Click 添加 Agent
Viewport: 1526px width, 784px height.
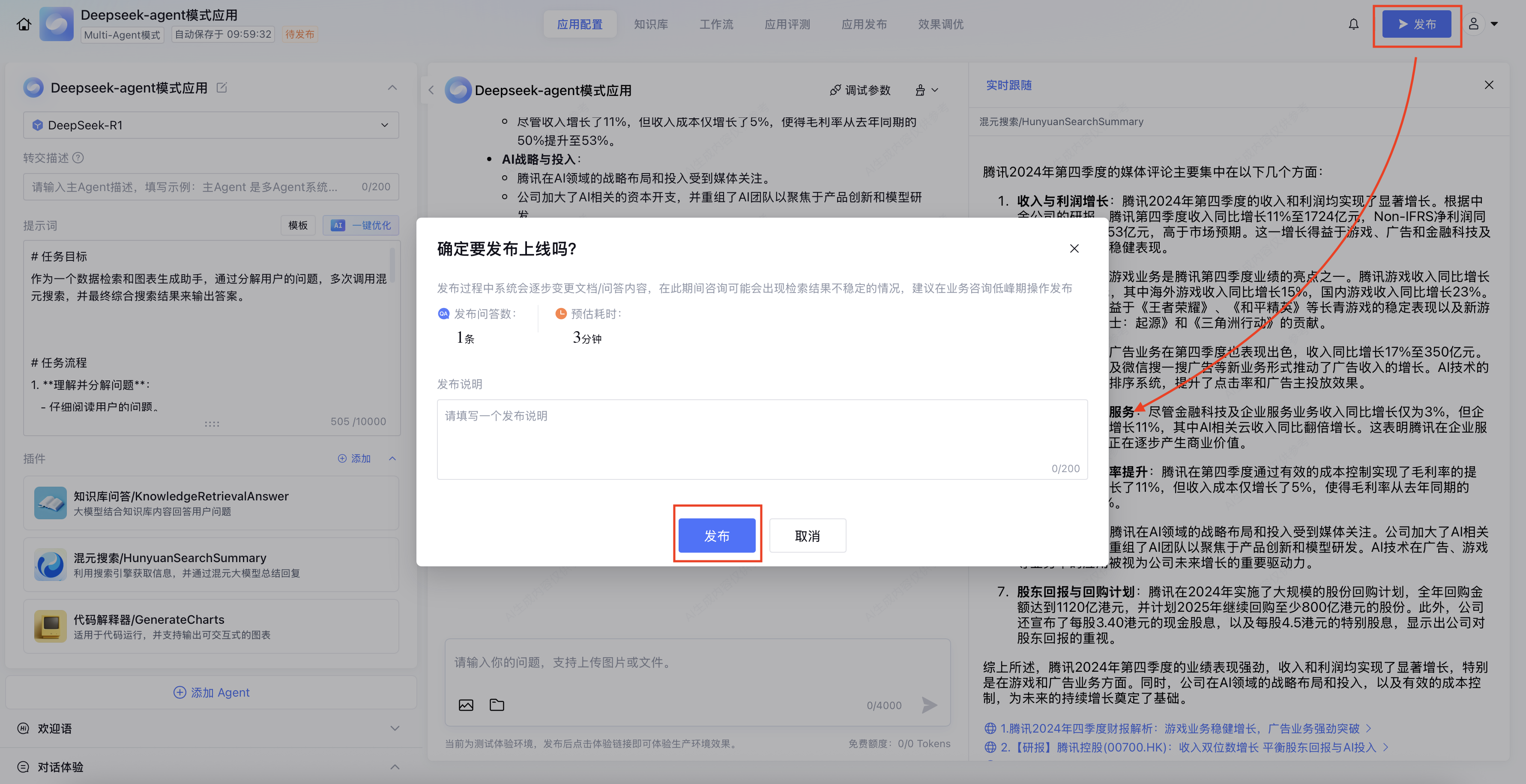[211, 692]
